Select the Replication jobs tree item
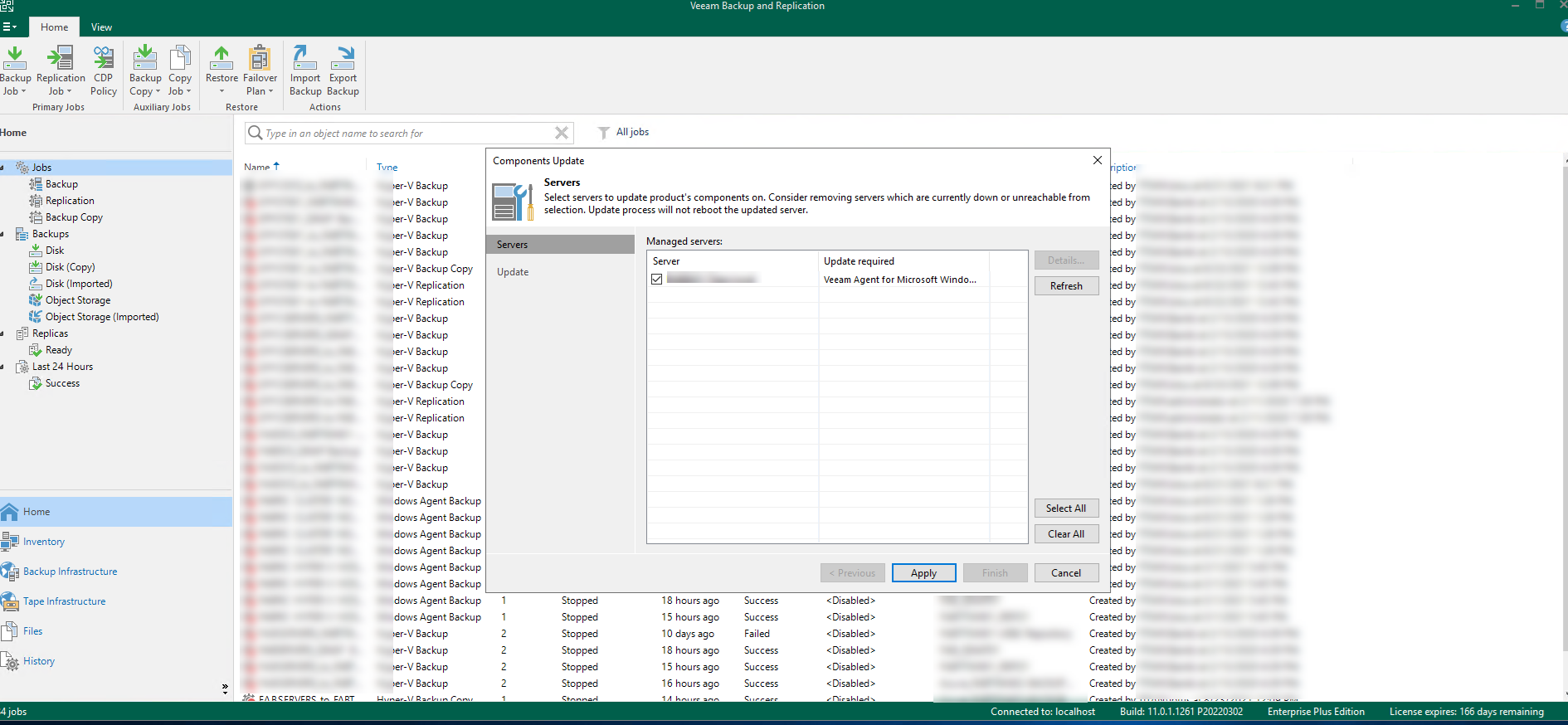Image resolution: width=1568 pixels, height=725 pixels. point(70,201)
